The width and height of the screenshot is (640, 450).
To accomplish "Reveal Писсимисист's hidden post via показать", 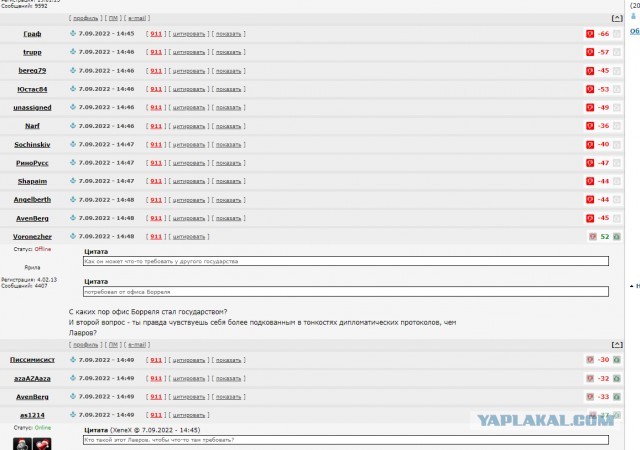I will 229,360.
